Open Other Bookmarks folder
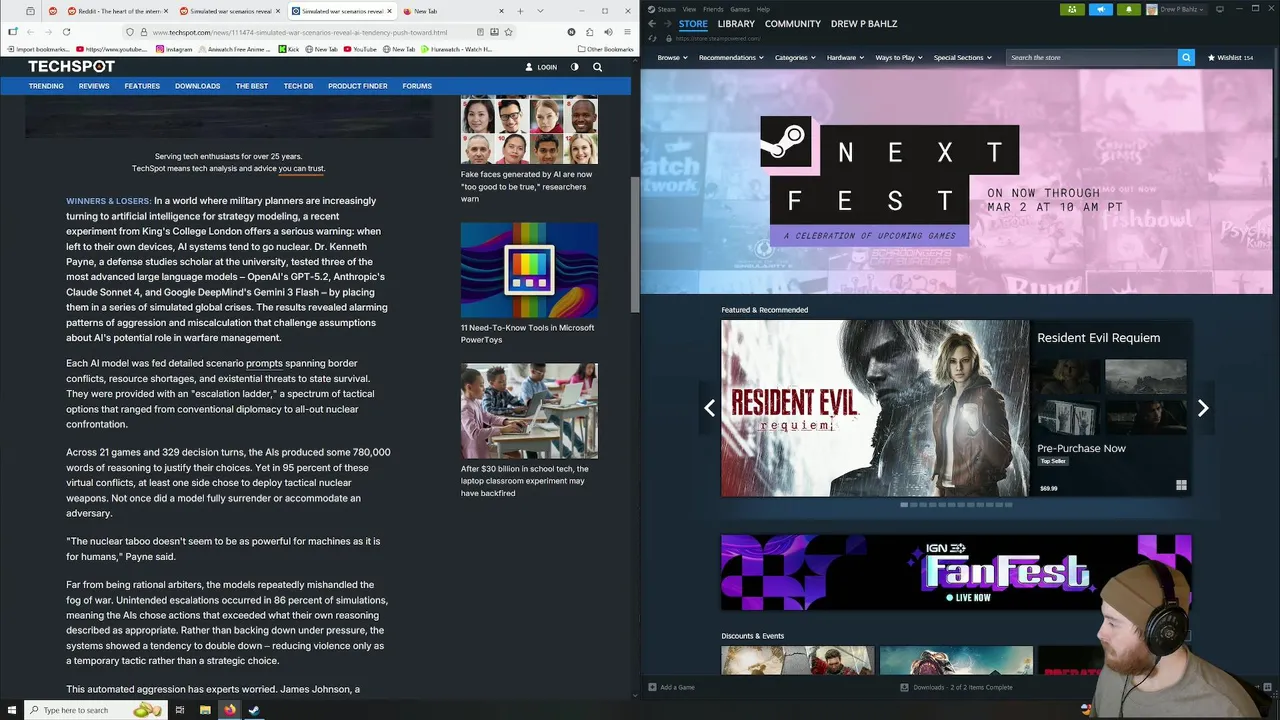1280x720 pixels. click(606, 49)
